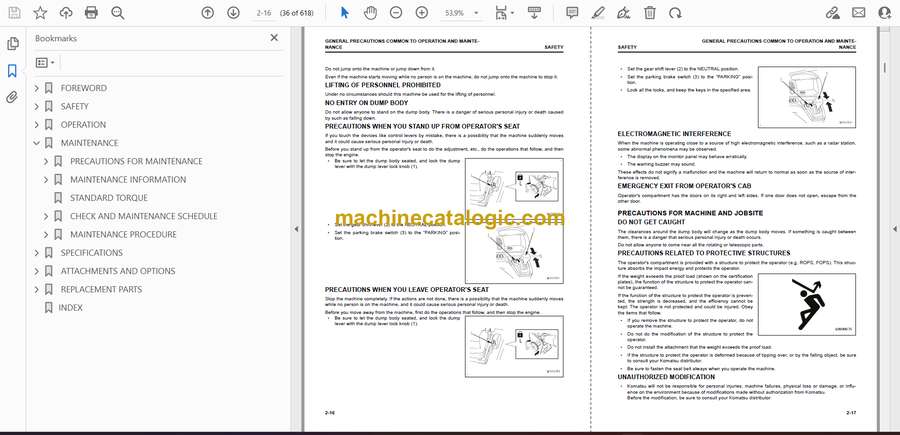This screenshot has width=900, height=435.
Task: Expand the SPECIFICATIONS bookmark
Action: coord(37,253)
